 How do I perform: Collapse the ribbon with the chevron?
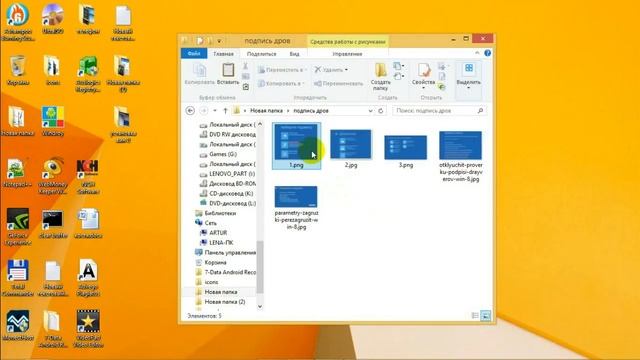[x=477, y=53]
